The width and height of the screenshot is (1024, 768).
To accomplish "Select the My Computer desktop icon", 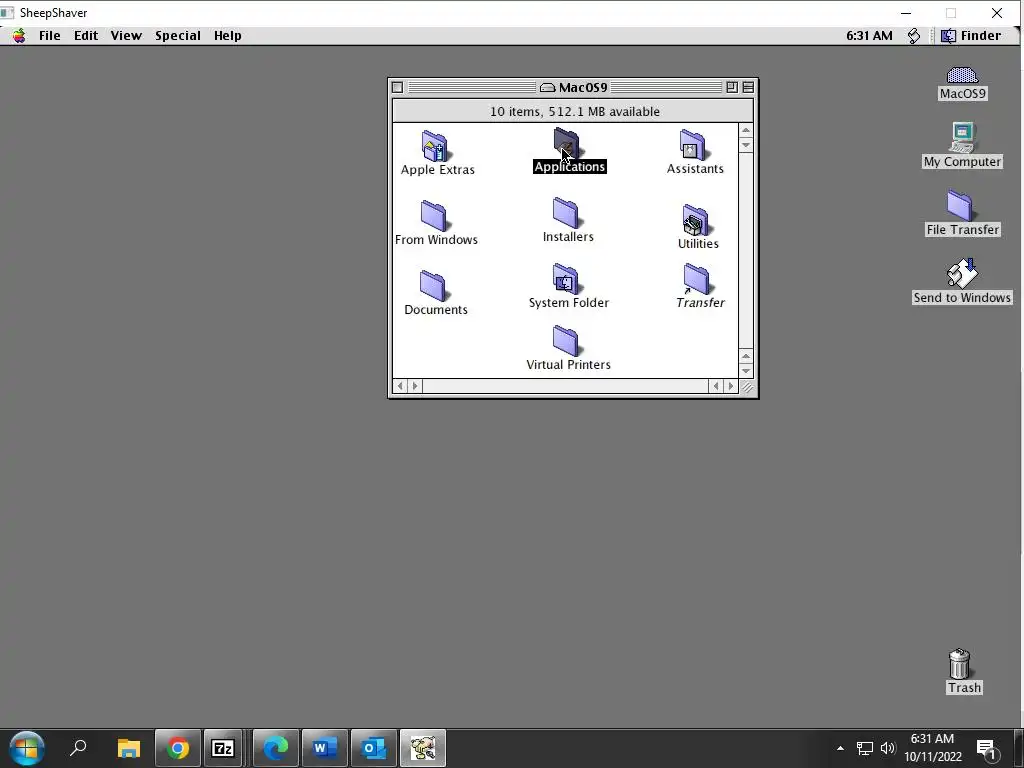I will 962,145.
